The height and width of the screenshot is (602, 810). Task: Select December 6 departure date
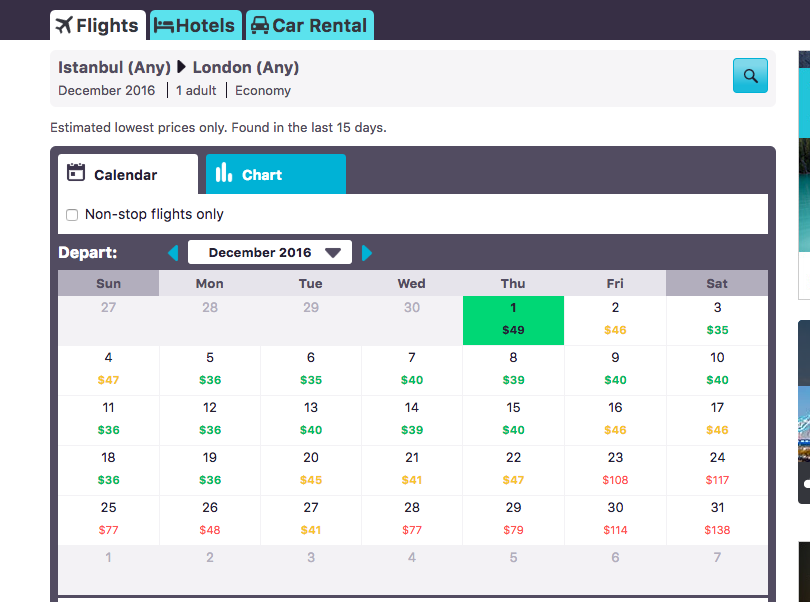[311, 369]
